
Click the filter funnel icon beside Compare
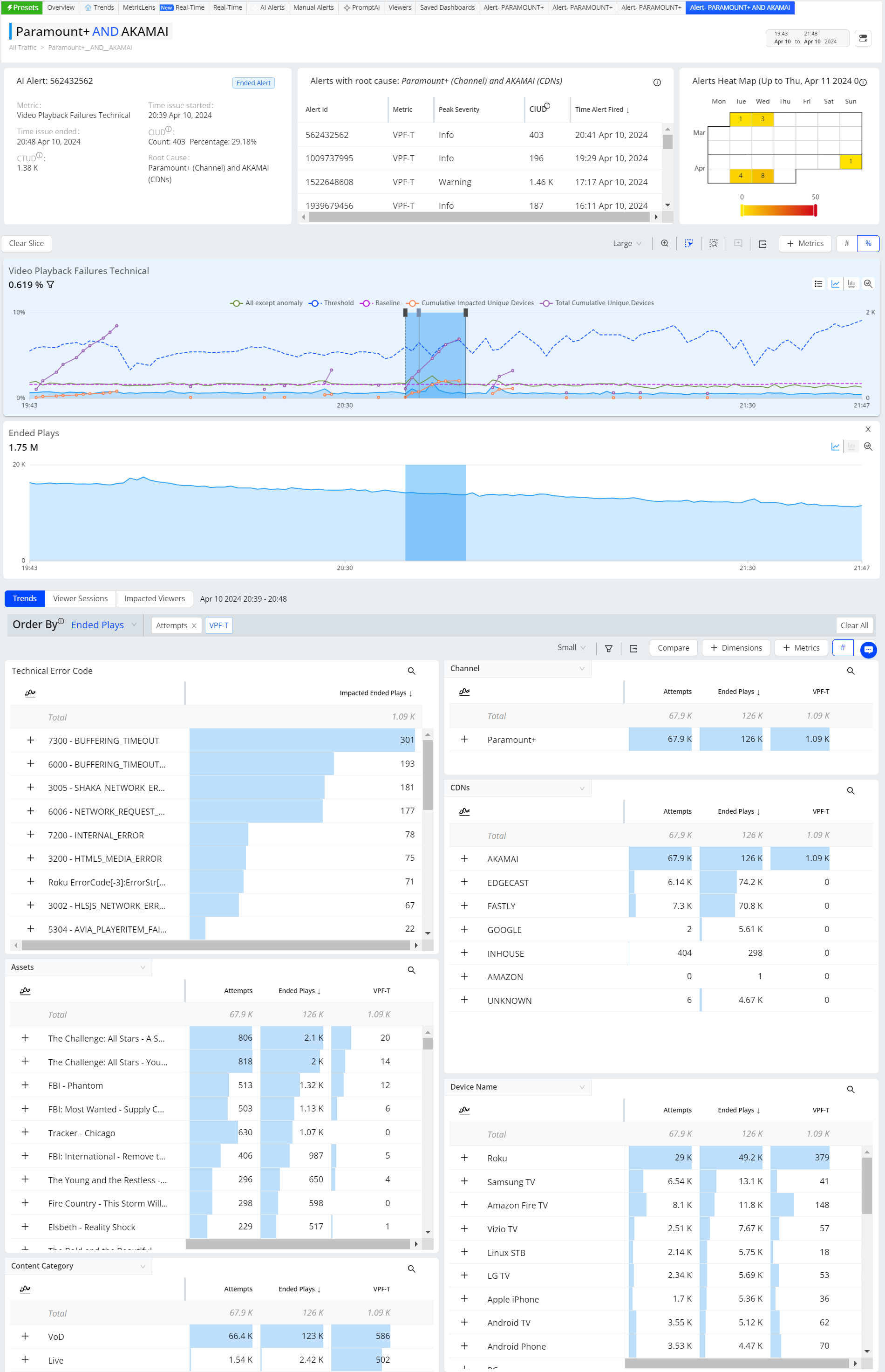click(x=609, y=649)
